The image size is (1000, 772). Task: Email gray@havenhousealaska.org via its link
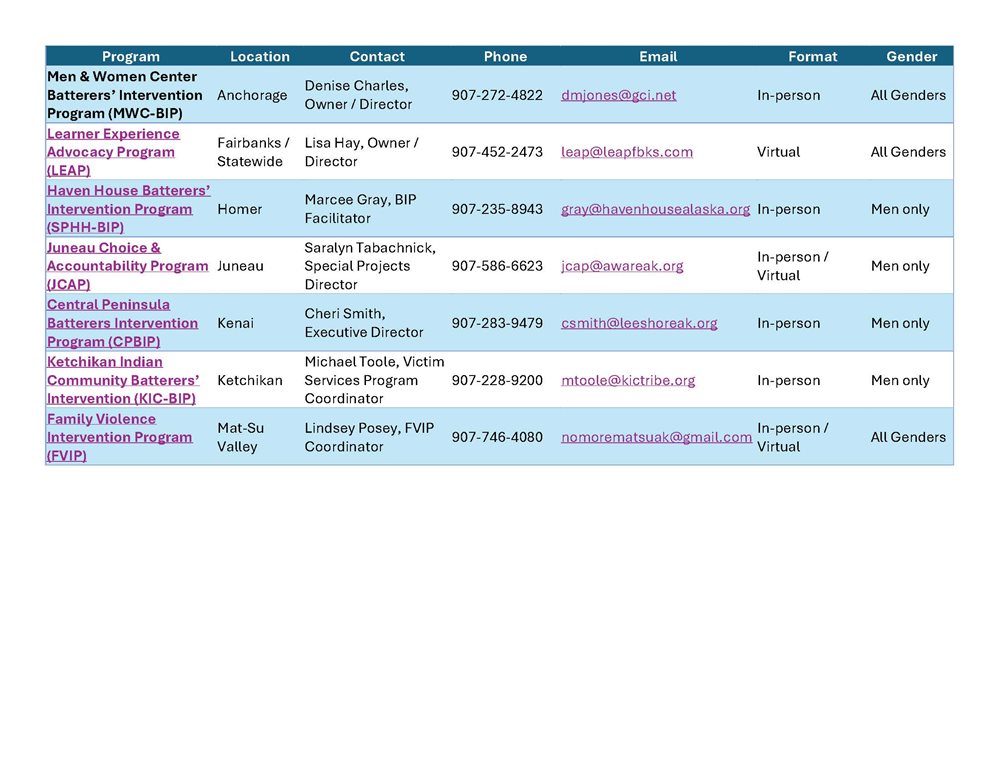coord(655,209)
